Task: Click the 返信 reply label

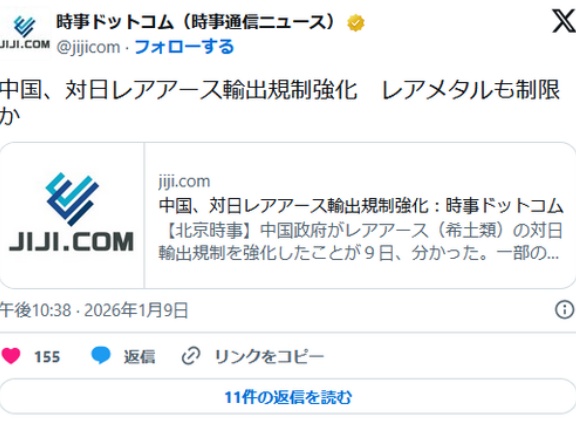Action: [140, 357]
